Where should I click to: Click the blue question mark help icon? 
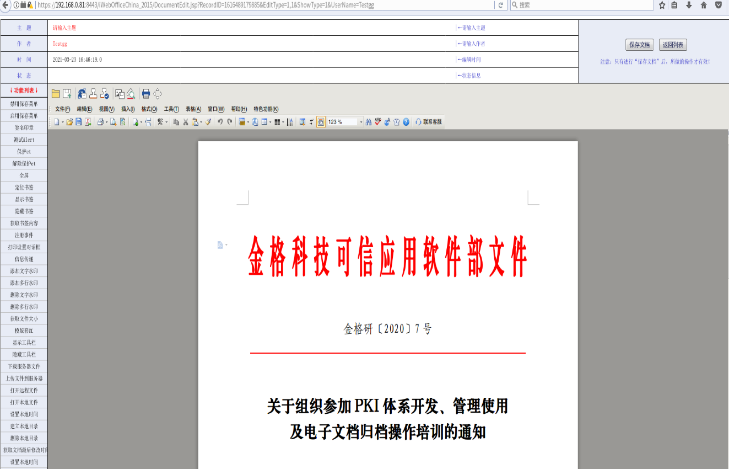pos(406,122)
